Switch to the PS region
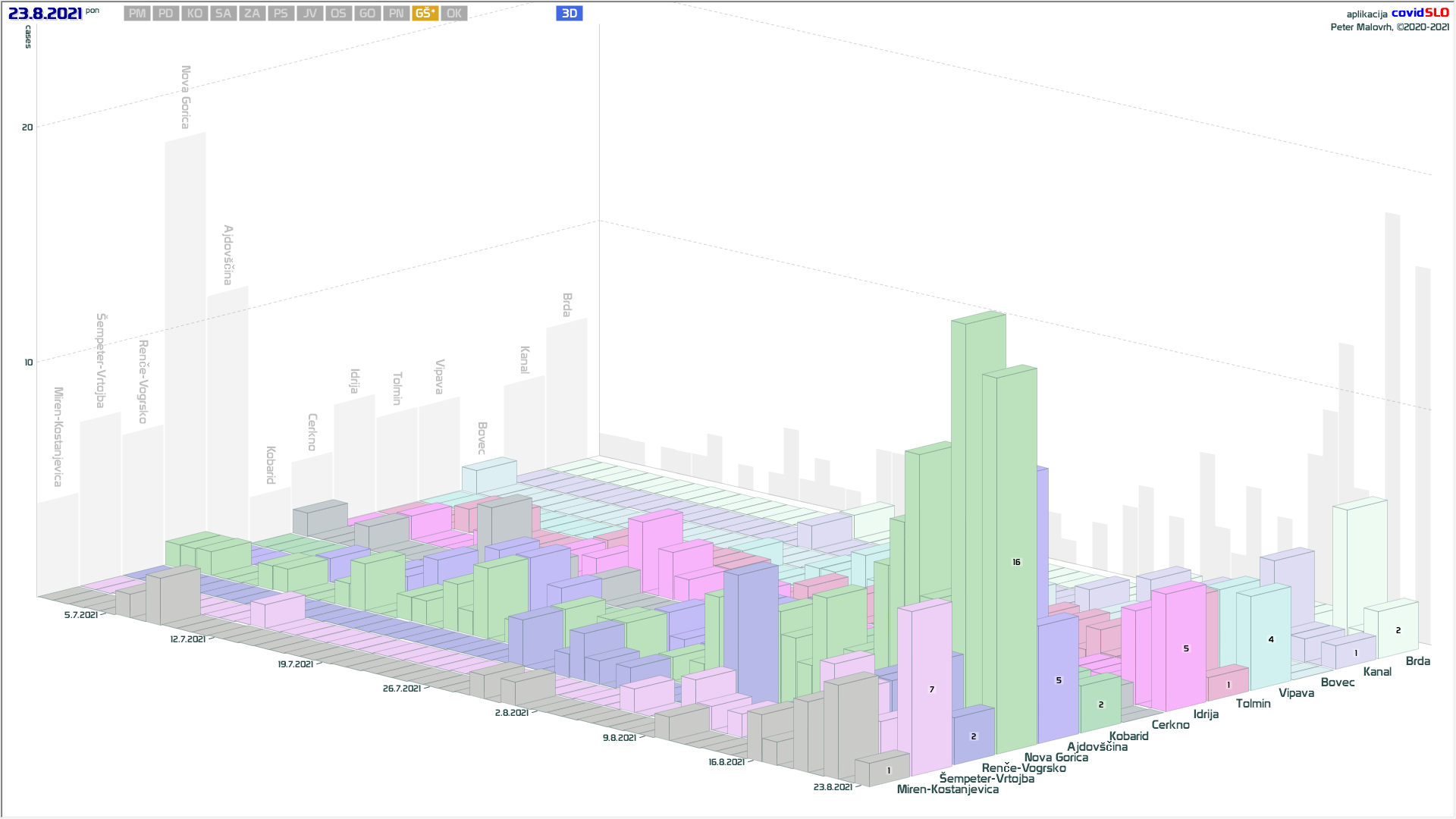Image resolution: width=1456 pixels, height=819 pixels. [x=281, y=14]
